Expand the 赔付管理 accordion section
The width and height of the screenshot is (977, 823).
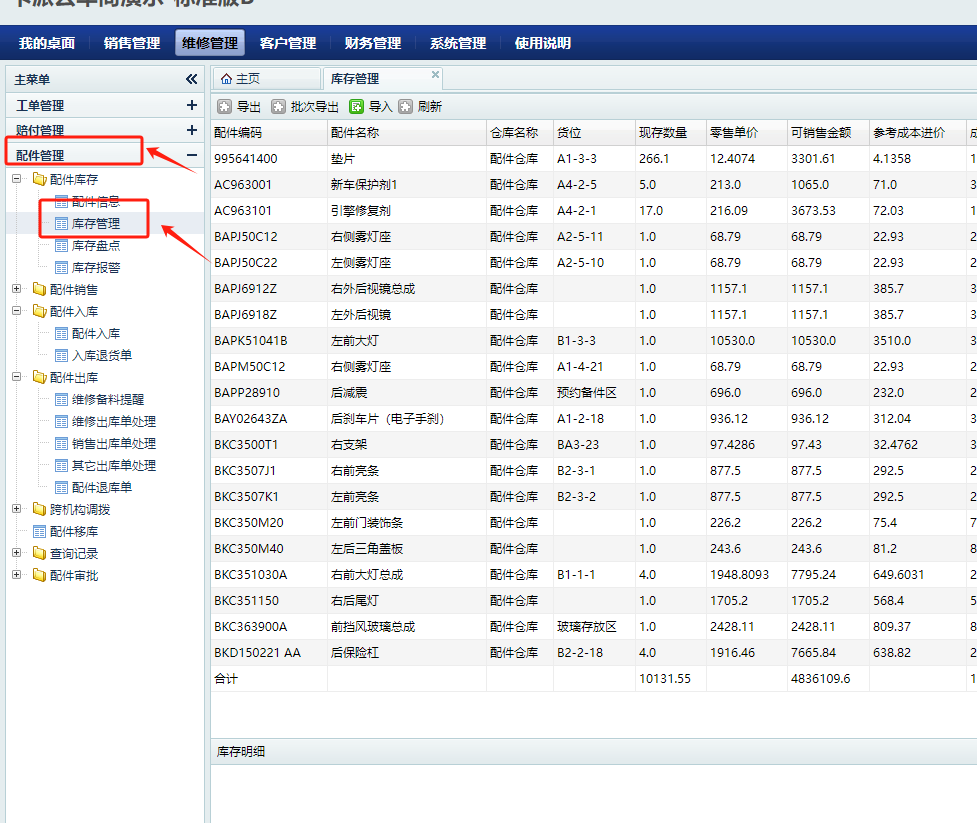(191, 130)
